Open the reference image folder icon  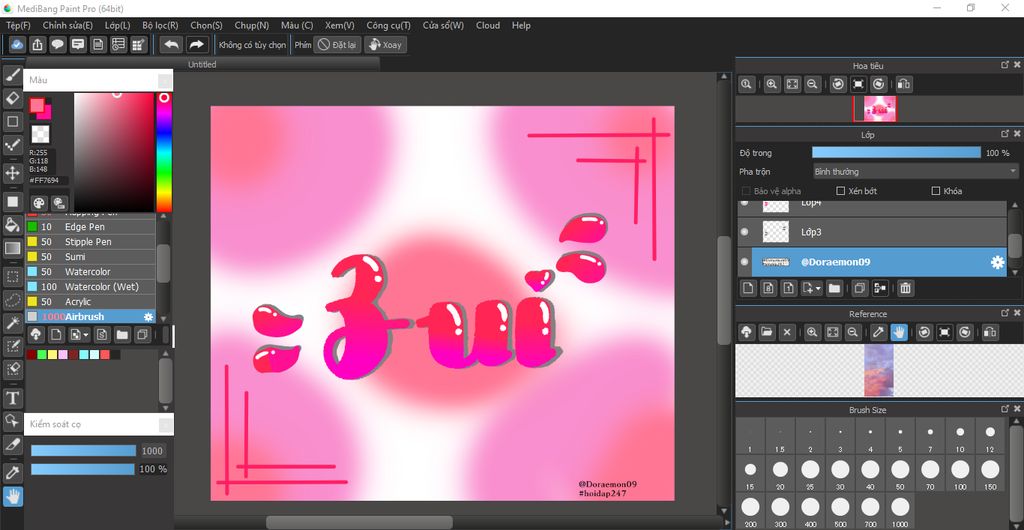pyautogui.click(x=767, y=332)
